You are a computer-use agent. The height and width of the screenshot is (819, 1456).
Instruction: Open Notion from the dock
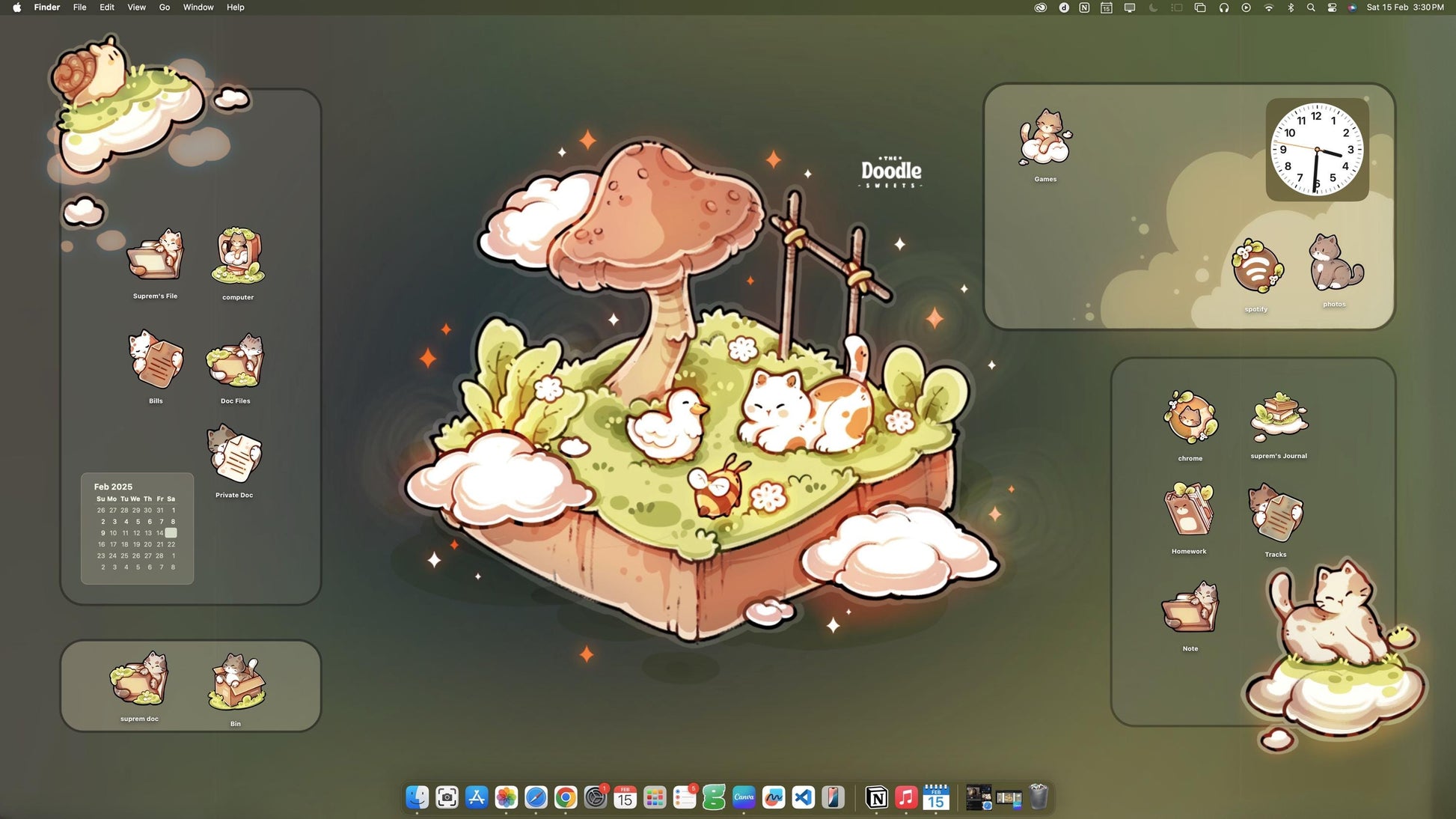(x=876, y=797)
